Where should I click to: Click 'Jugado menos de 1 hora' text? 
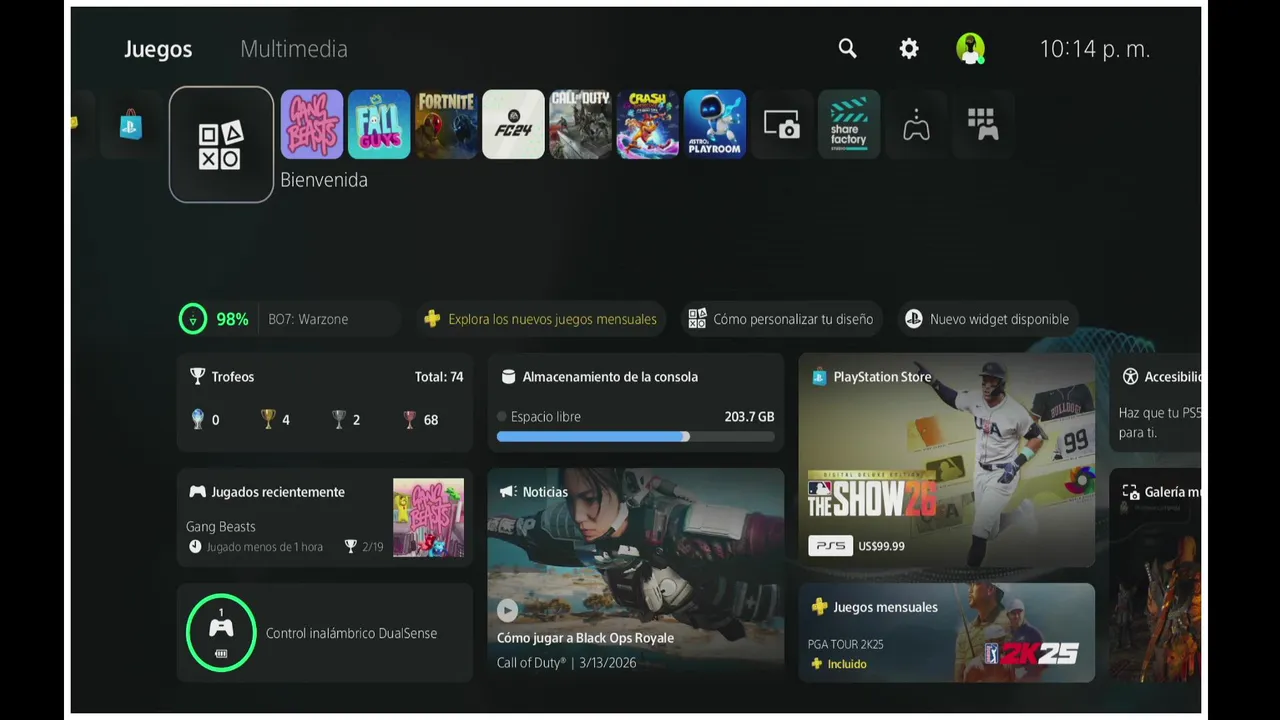(x=264, y=547)
